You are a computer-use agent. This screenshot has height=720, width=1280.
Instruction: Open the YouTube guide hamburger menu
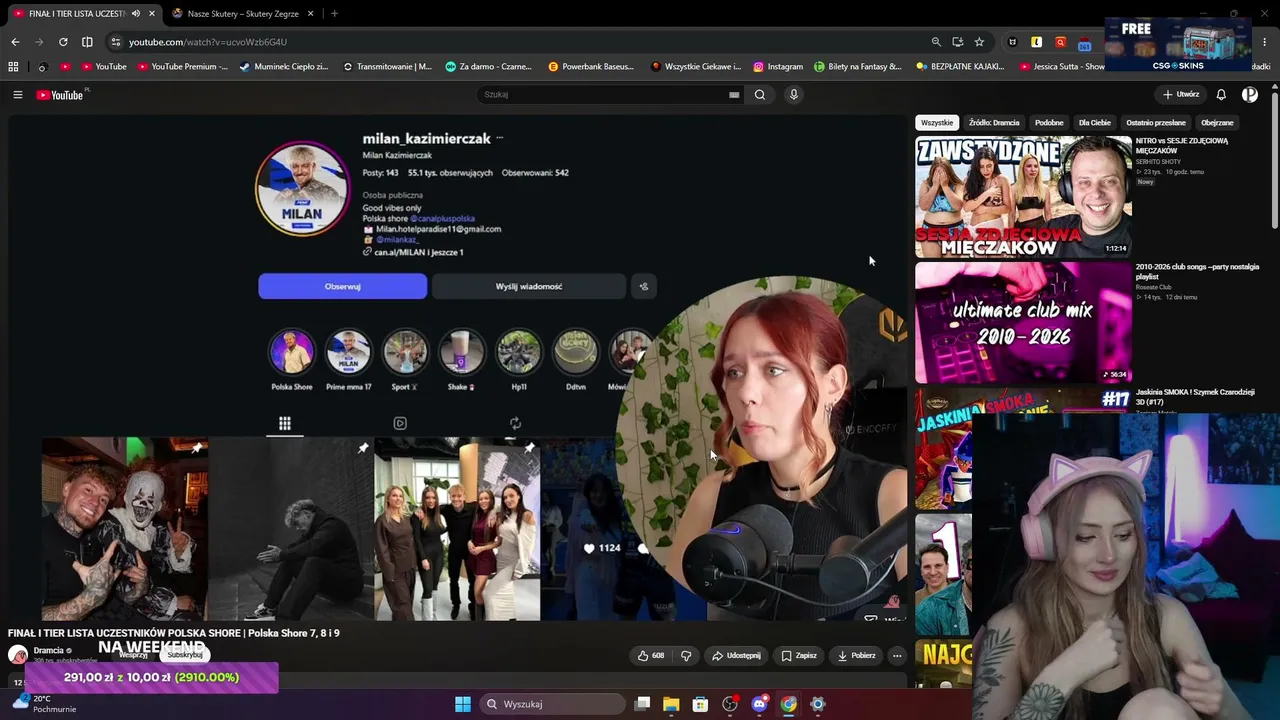18,95
